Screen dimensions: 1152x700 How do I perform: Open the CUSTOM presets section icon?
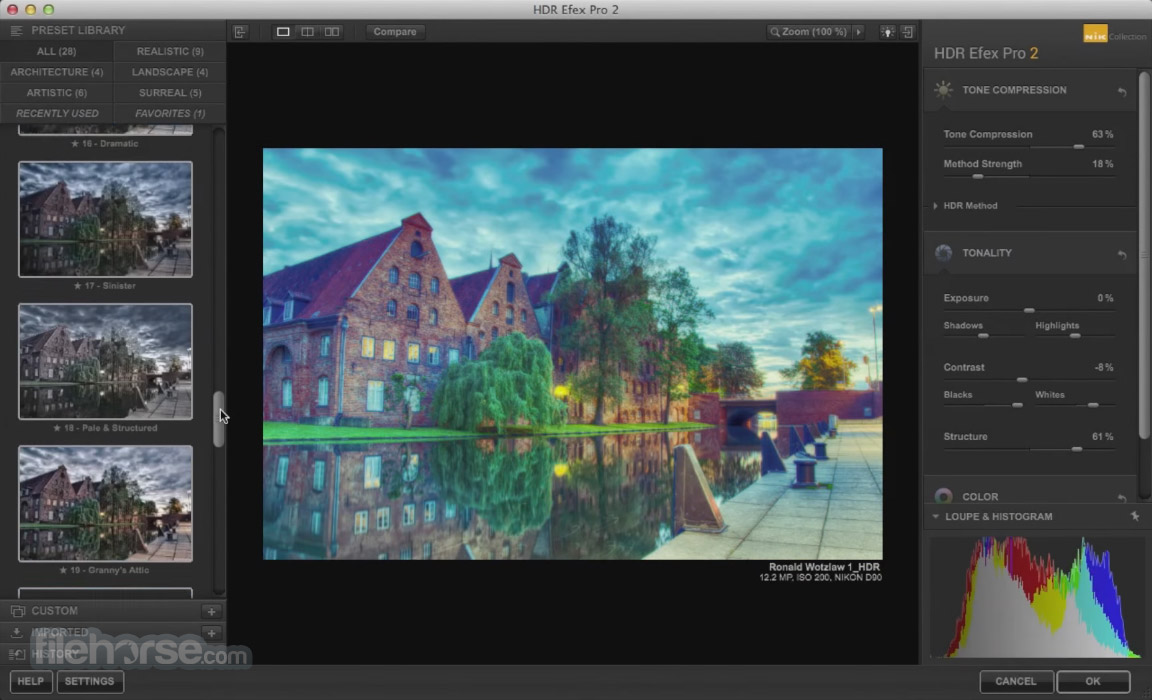[x=18, y=611]
